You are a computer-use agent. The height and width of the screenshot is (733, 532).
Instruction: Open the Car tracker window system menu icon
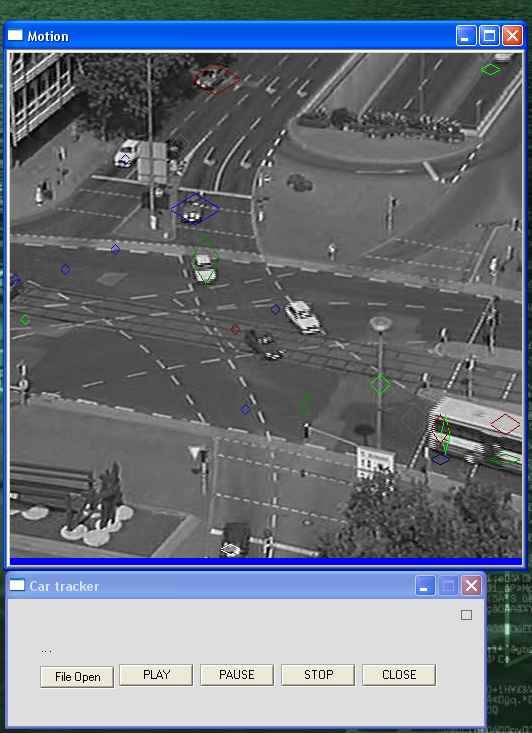(17, 585)
